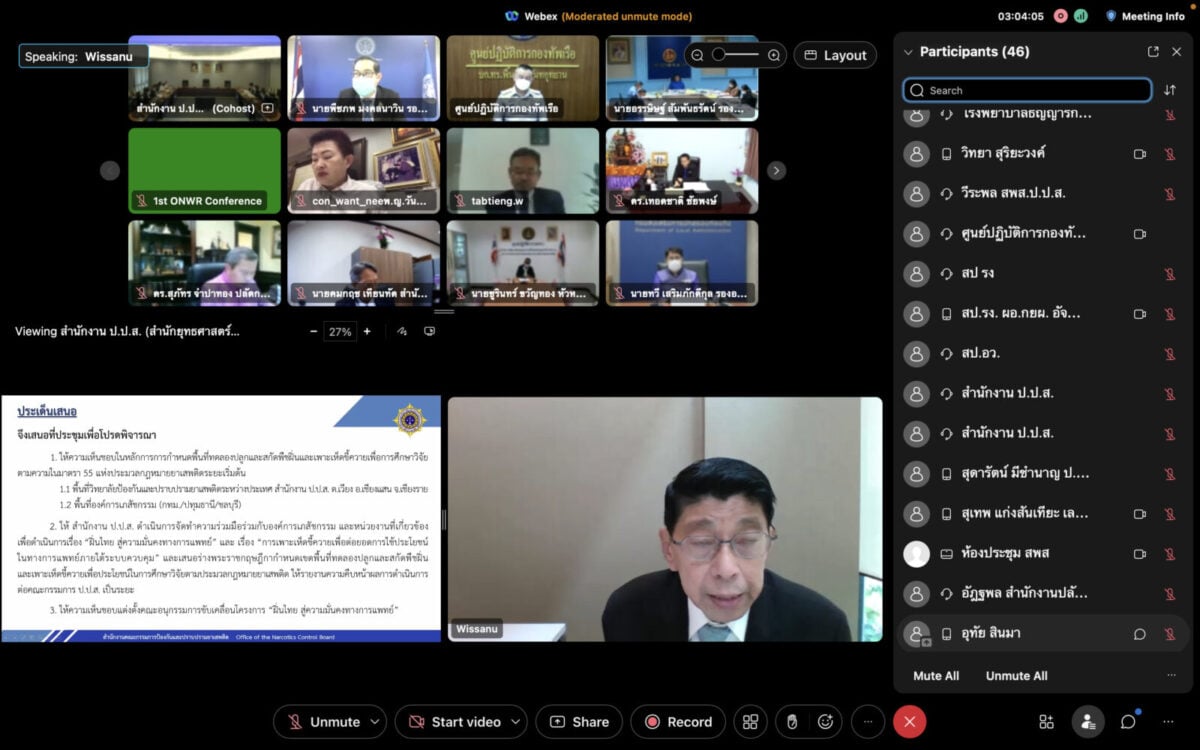
Task: Toggle the Unmute microphone button
Action: tap(323, 722)
